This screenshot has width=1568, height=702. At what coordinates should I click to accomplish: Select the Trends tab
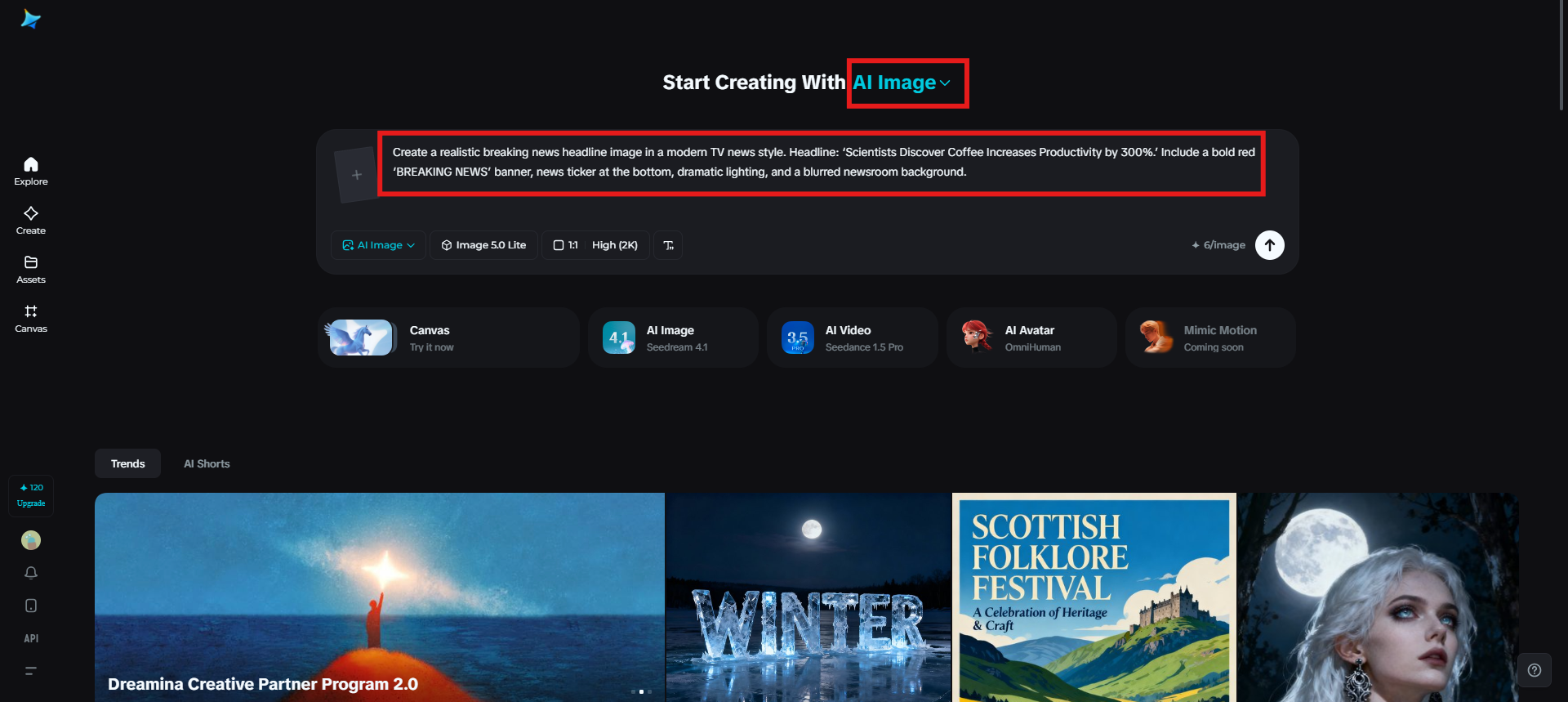pyautogui.click(x=127, y=463)
